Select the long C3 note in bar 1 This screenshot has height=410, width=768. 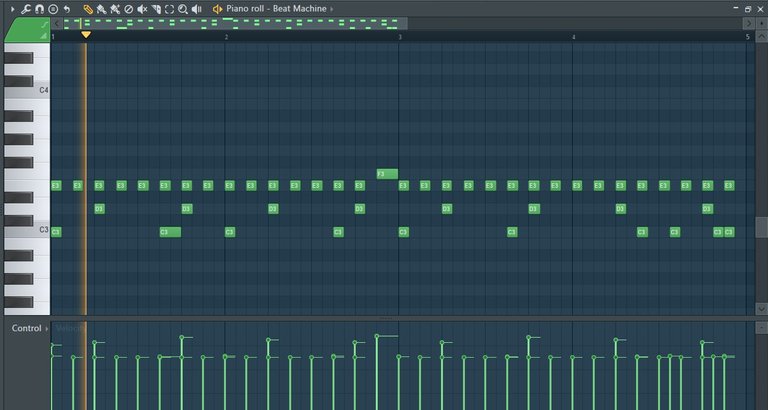[x=170, y=232]
